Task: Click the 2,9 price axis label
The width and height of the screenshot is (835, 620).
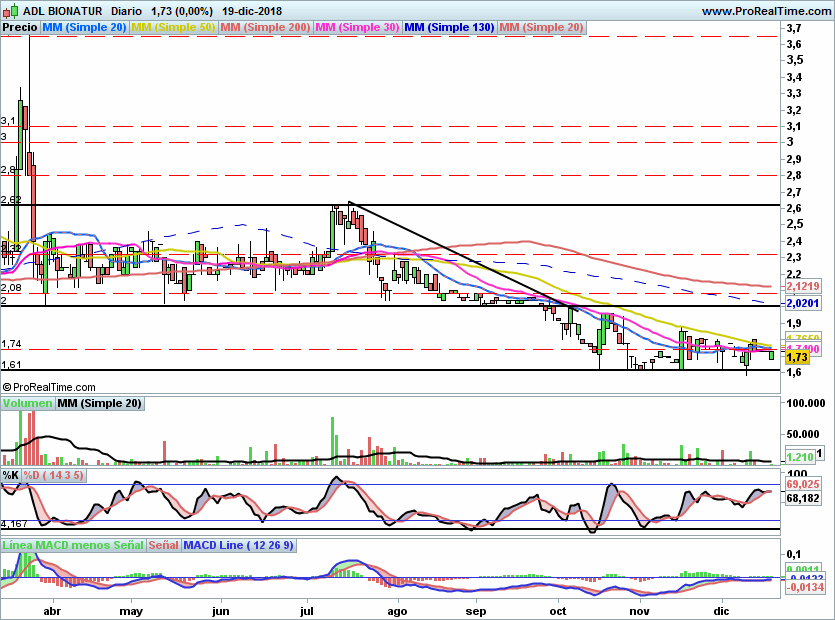Action: pos(795,159)
